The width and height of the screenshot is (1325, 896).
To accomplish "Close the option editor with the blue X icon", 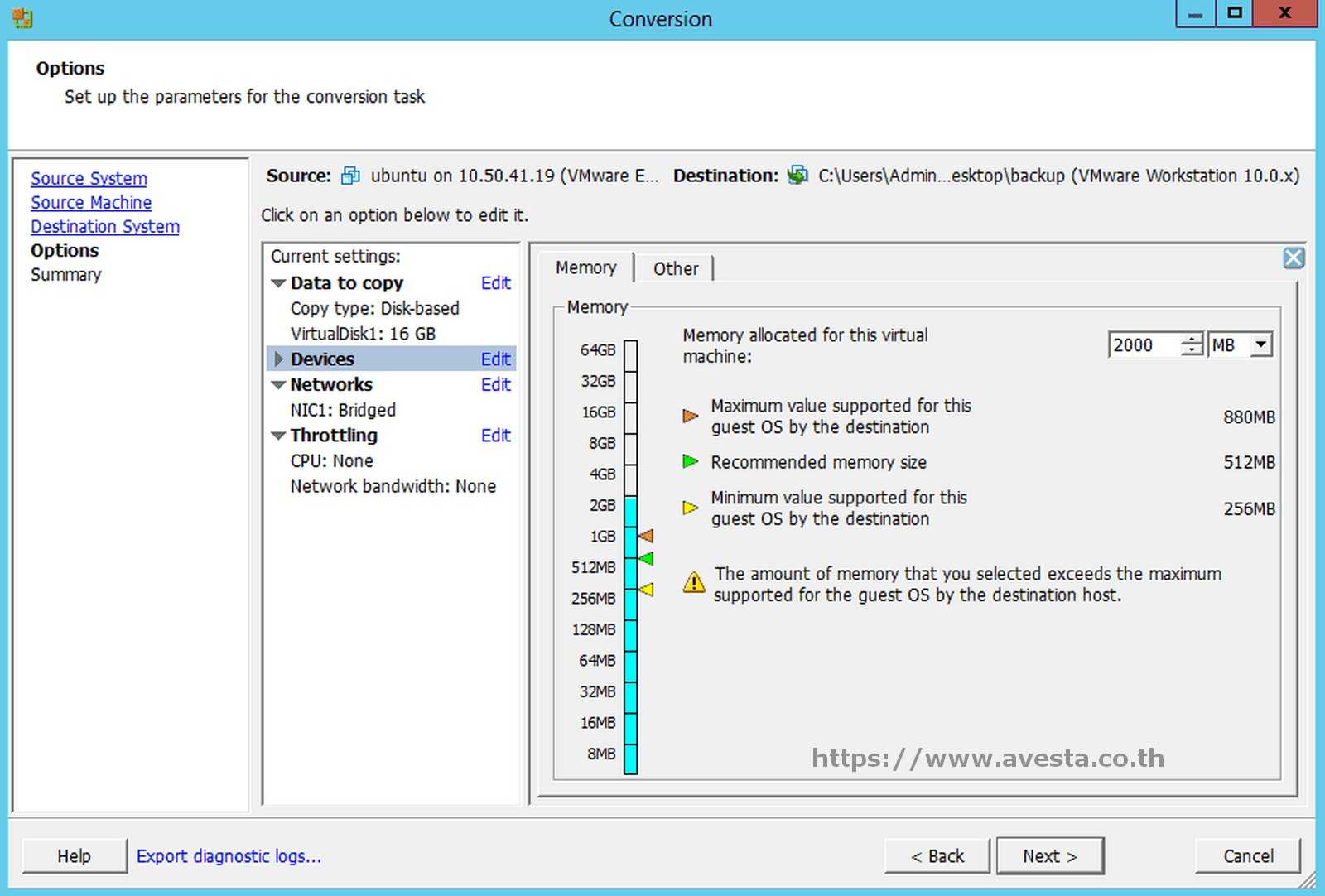I will (x=1293, y=258).
